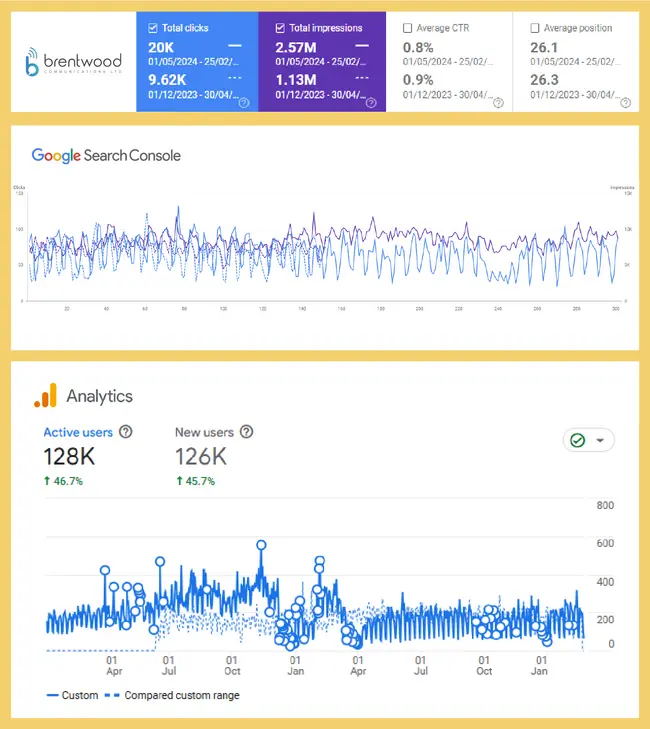
Task: Open help icon on Average CTR card
Action: tap(498, 103)
